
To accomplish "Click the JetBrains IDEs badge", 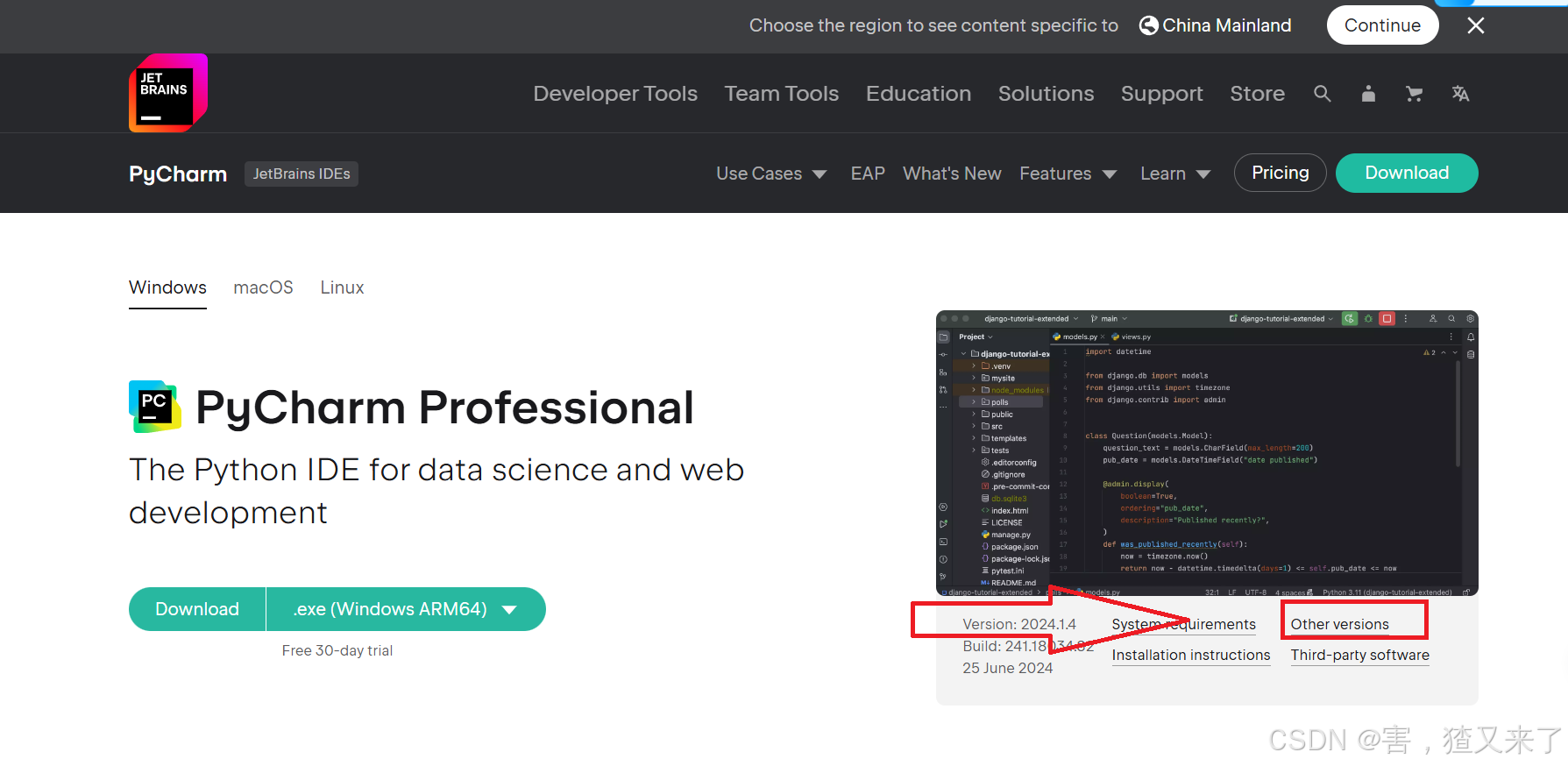I will coord(302,174).
